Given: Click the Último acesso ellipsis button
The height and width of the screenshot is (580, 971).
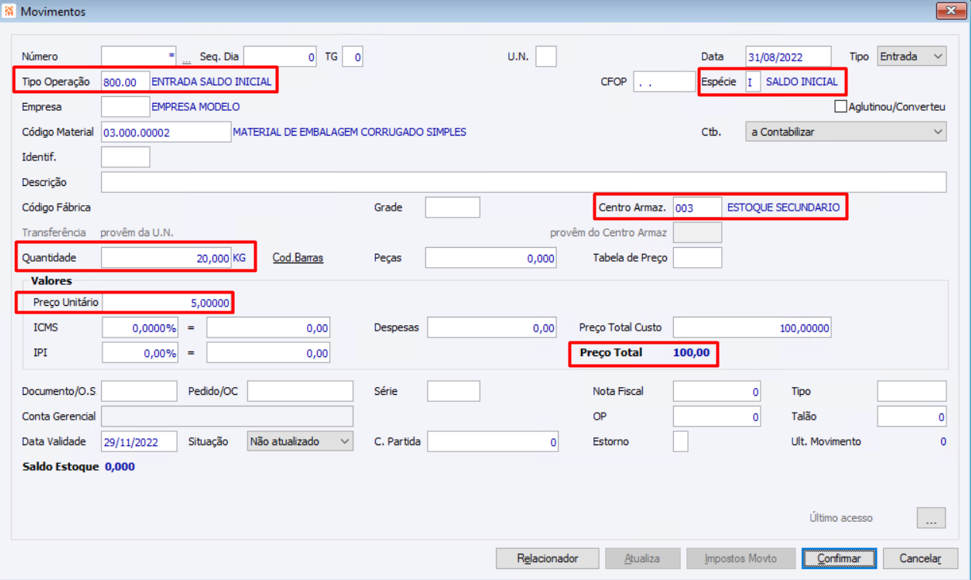Looking at the screenshot, I should coord(931,518).
